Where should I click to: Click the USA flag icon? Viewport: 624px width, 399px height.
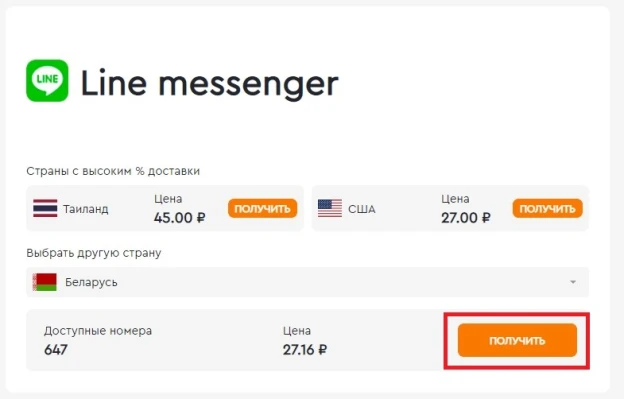330,208
